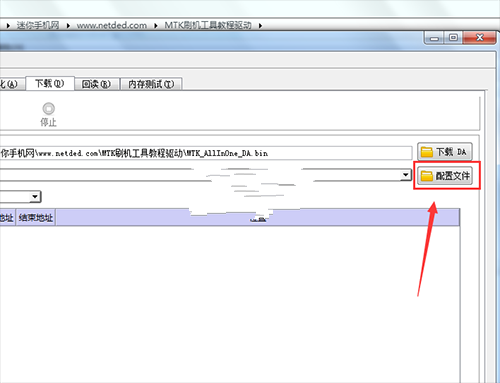Open the 下载 DA folder button

click(444, 152)
